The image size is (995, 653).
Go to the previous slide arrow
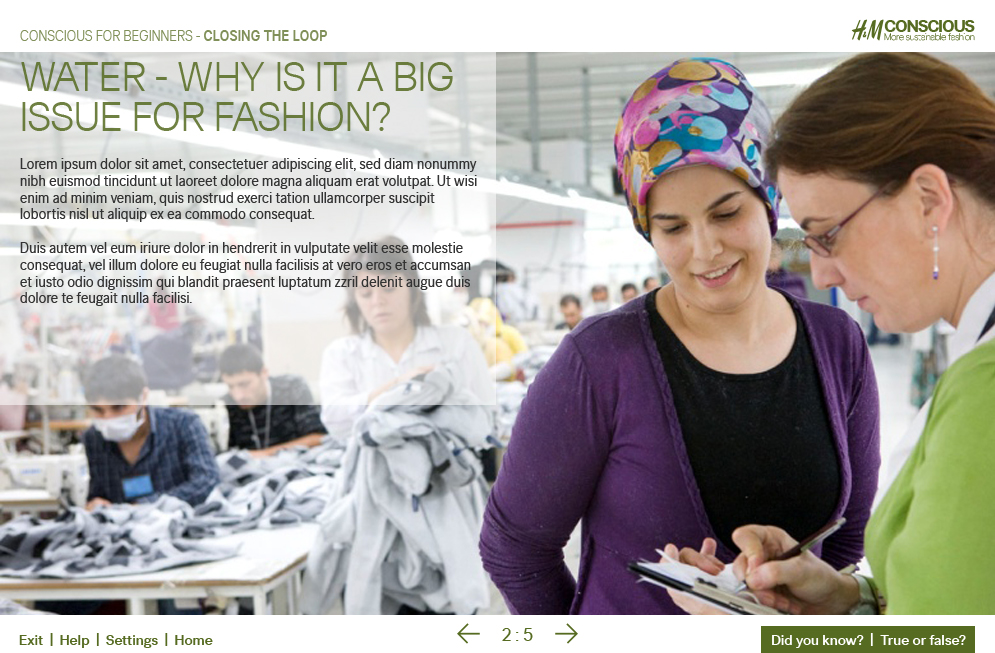pos(468,633)
